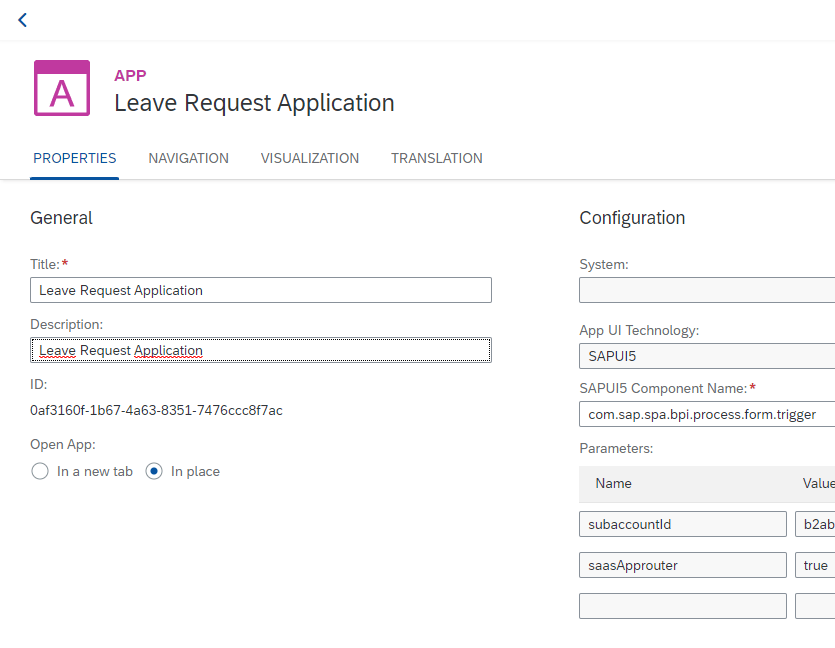Click the value field for subaccountId
The height and width of the screenshot is (648, 835).
(x=815, y=524)
